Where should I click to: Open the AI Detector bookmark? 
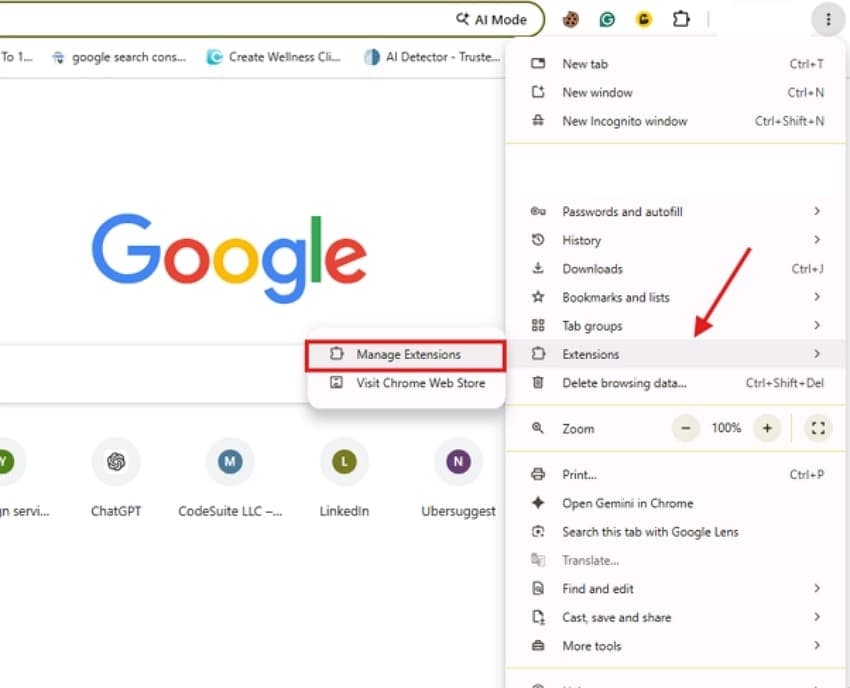[432, 57]
